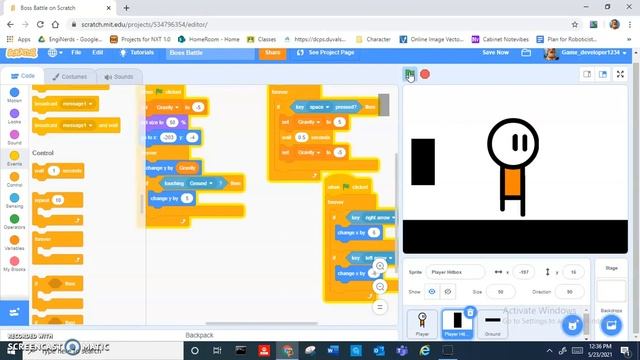Image resolution: width=640 pixels, height=360 pixels.
Task: Open the My Stuff folder icon
Action: pos(526,53)
